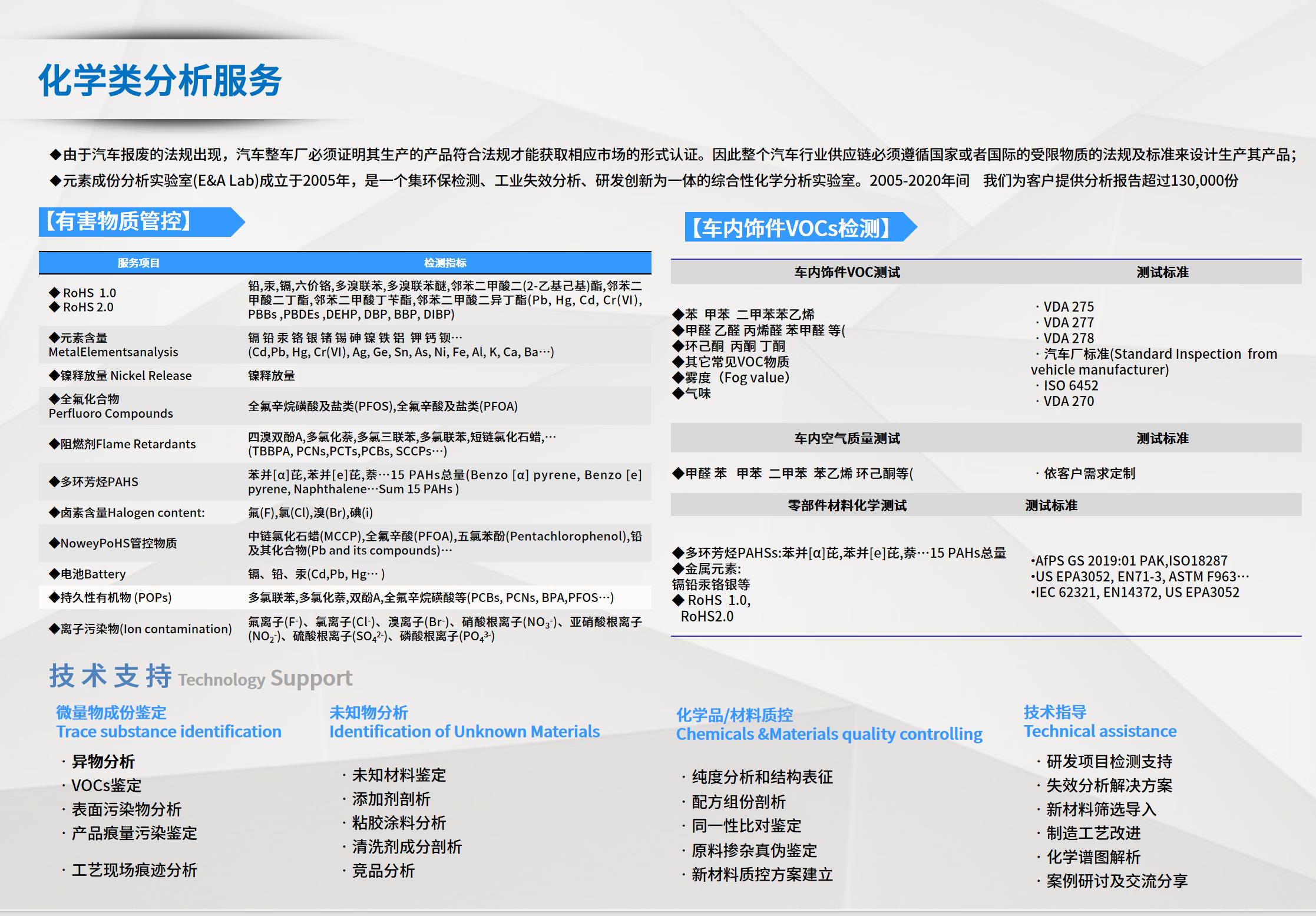Select the RoHS 1.0 row label
Image resolution: width=1316 pixels, height=916 pixels.
[82, 293]
